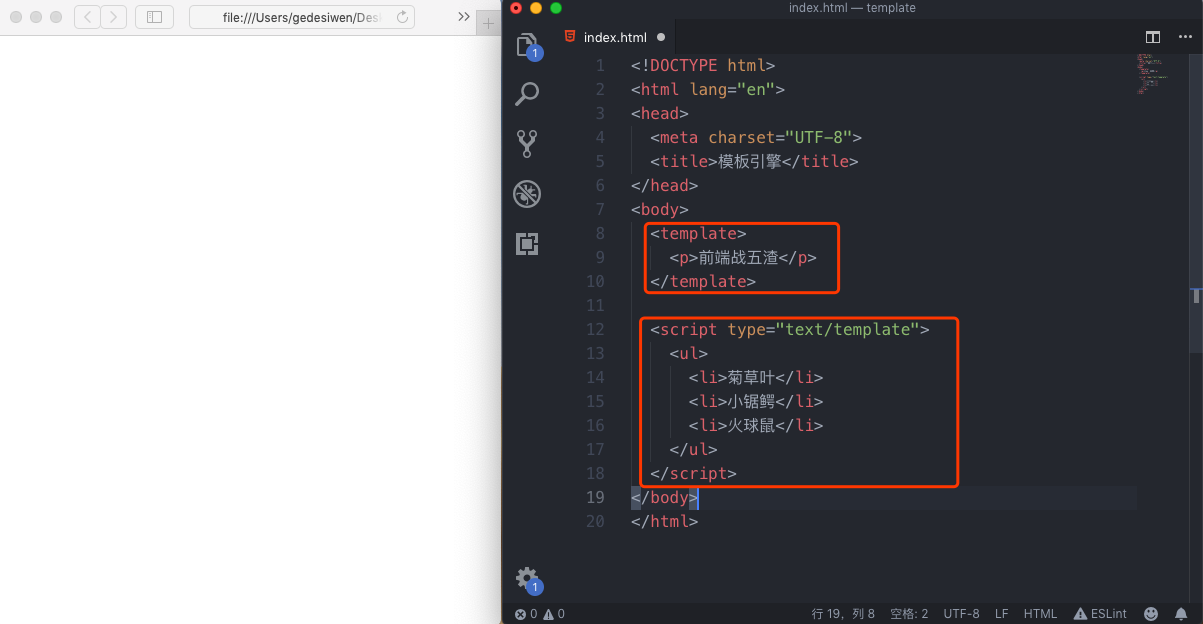Screen dimensions: 1203x624
Task: Click the lang="en" attribute on line 2
Action: [x=733, y=89]
